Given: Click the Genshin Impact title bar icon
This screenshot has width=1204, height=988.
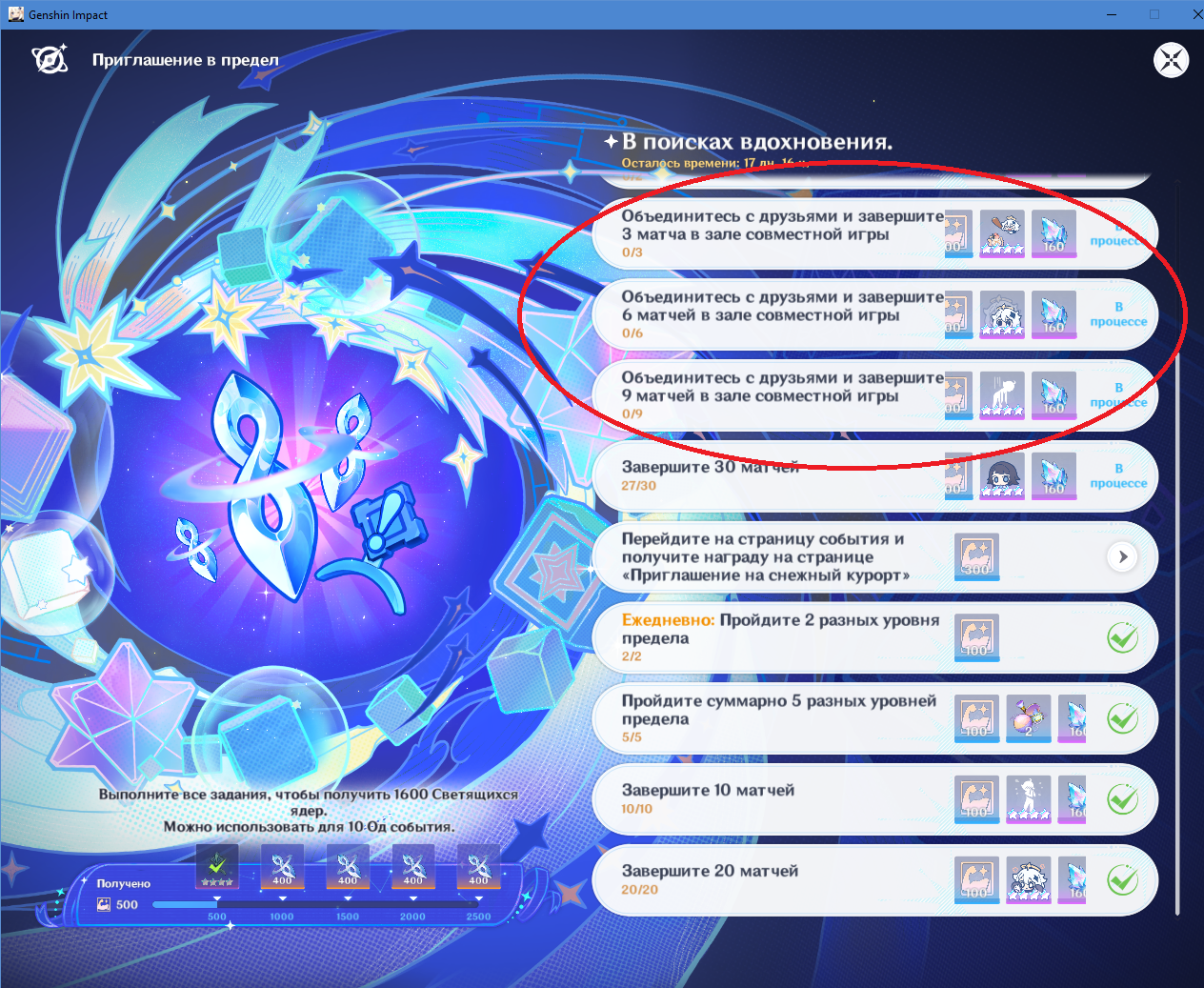Looking at the screenshot, I should click(x=16, y=14).
